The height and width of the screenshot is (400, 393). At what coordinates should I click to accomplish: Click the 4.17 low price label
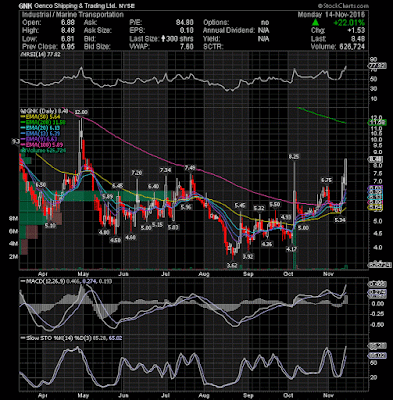click(x=291, y=249)
